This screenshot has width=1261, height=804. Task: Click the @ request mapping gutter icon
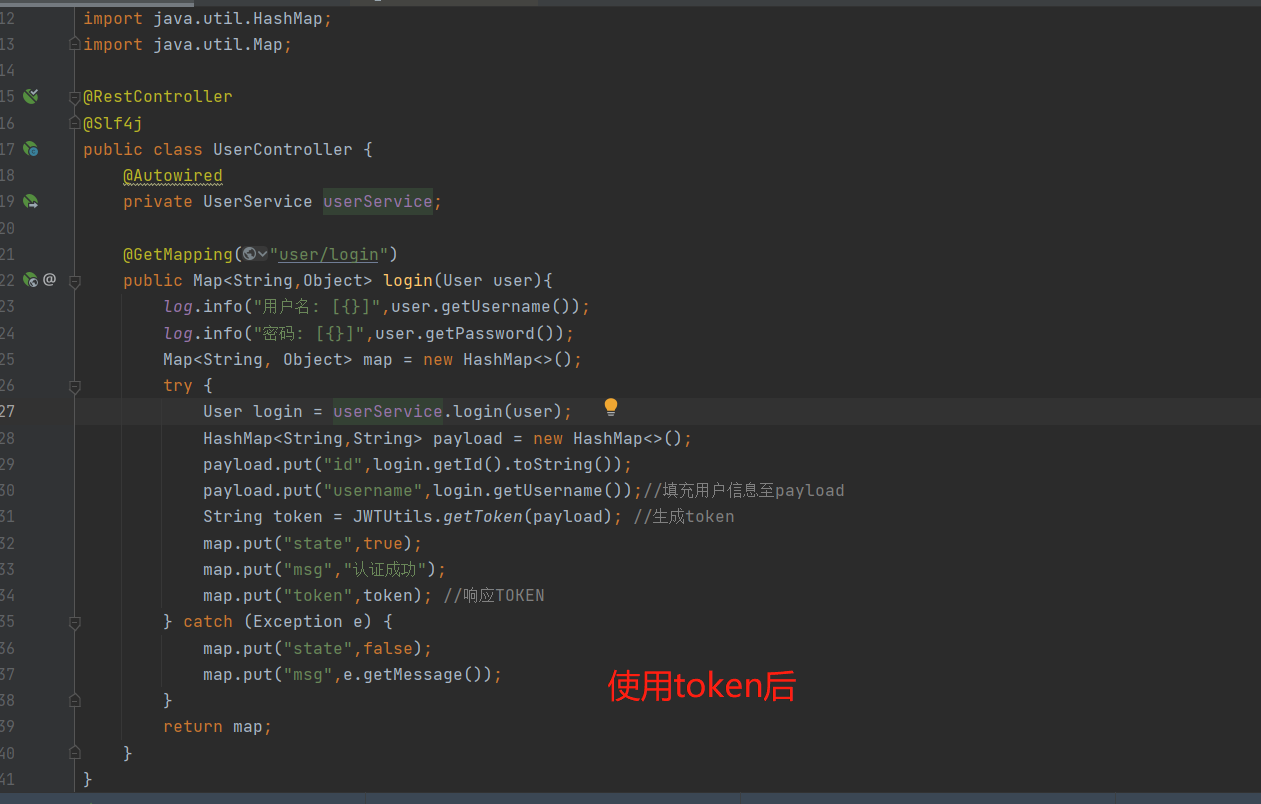click(x=50, y=280)
